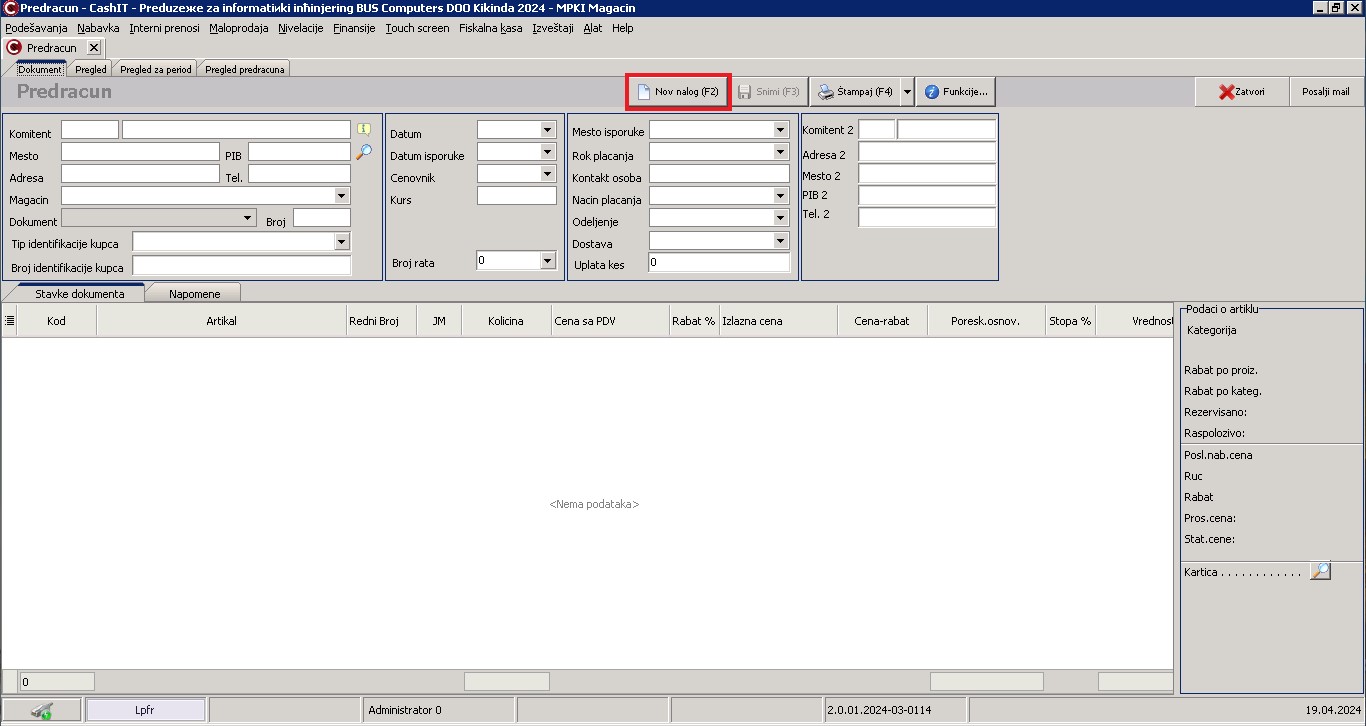Click the Uplata kes input field
The height and width of the screenshot is (726, 1366).
tap(720, 263)
